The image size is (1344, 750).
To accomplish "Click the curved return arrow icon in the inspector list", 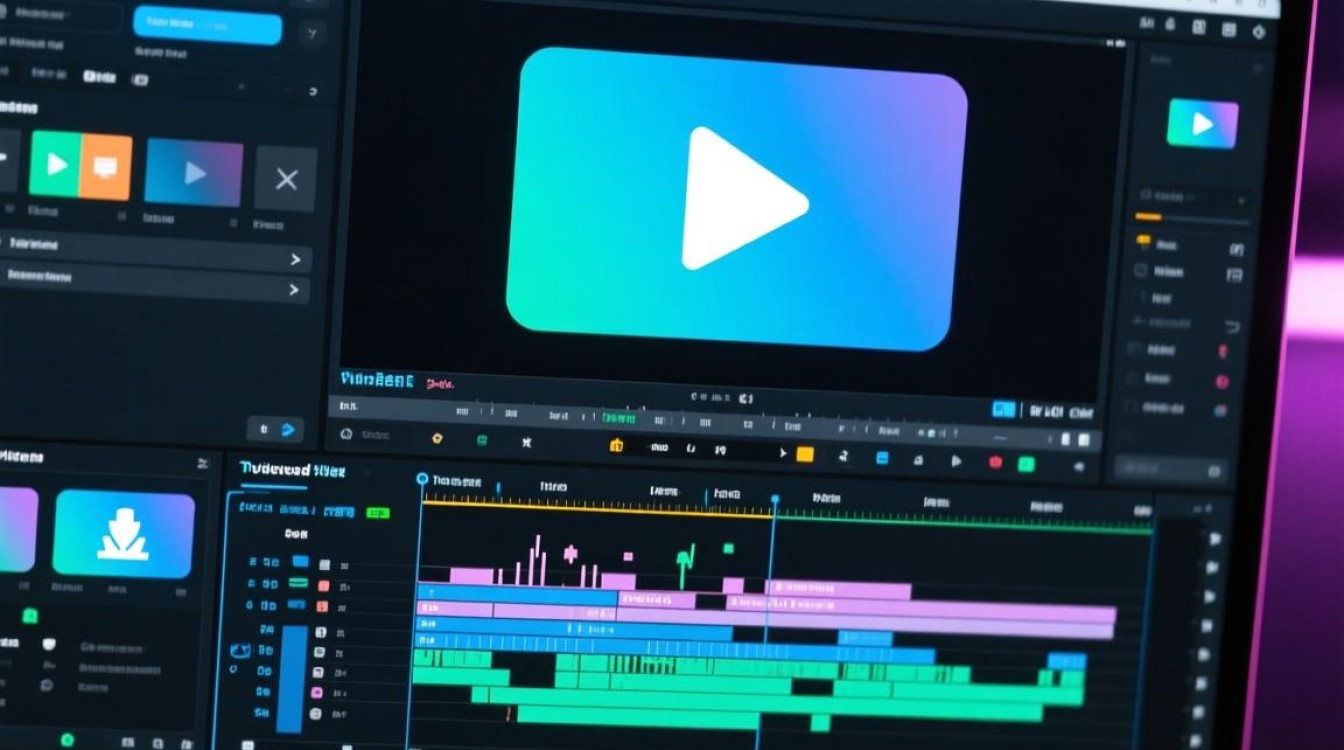I will 1233,327.
